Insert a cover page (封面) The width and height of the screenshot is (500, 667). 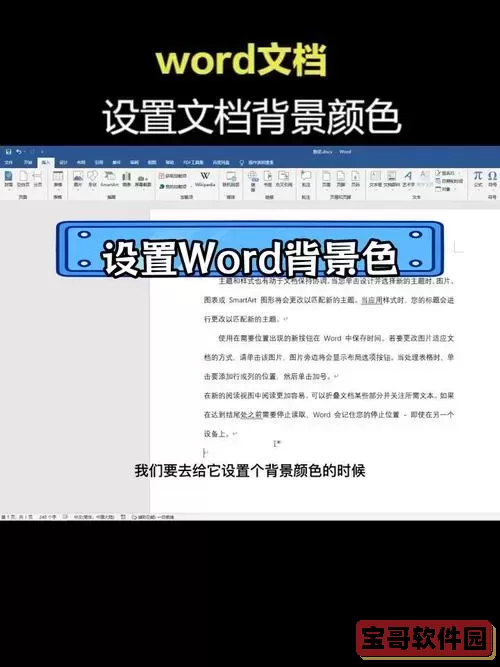(x=9, y=179)
